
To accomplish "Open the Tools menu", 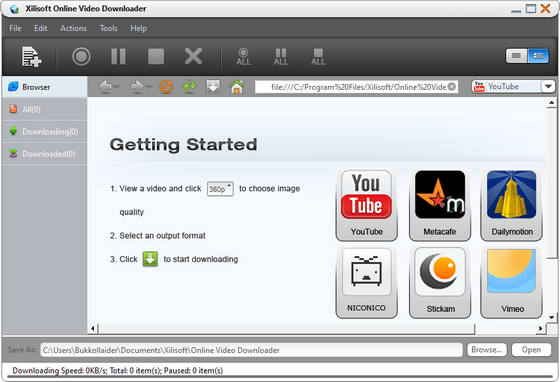I will pos(109,28).
